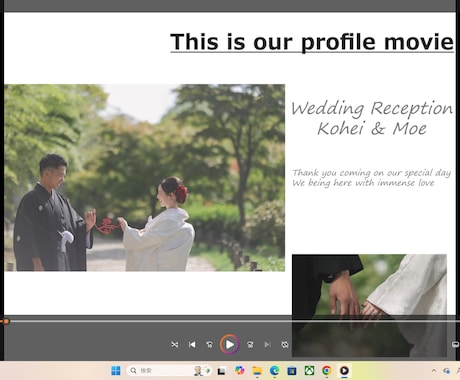Click the 'Kohei & Moe' text

372,129
